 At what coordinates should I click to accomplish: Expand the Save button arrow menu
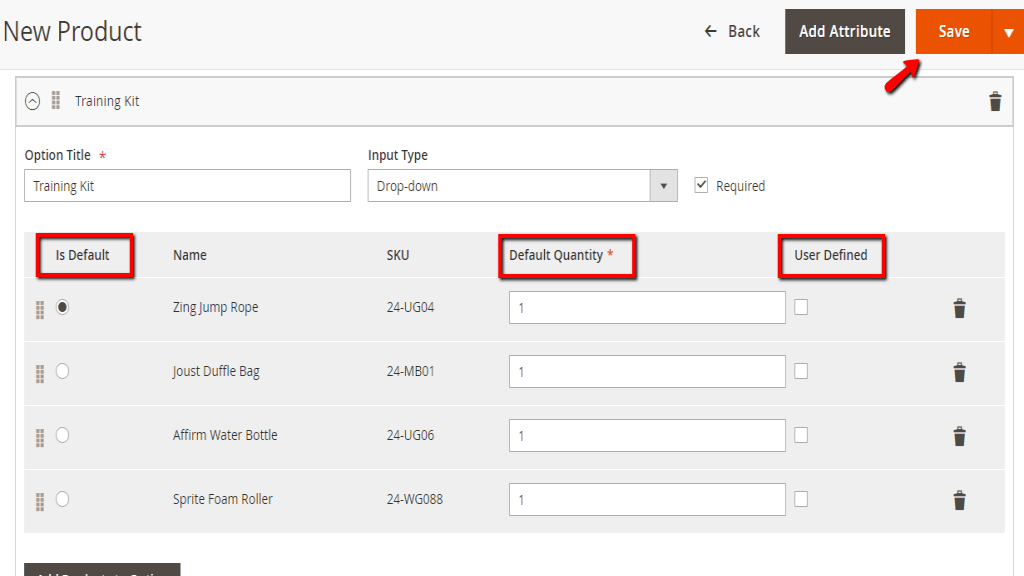point(1007,32)
